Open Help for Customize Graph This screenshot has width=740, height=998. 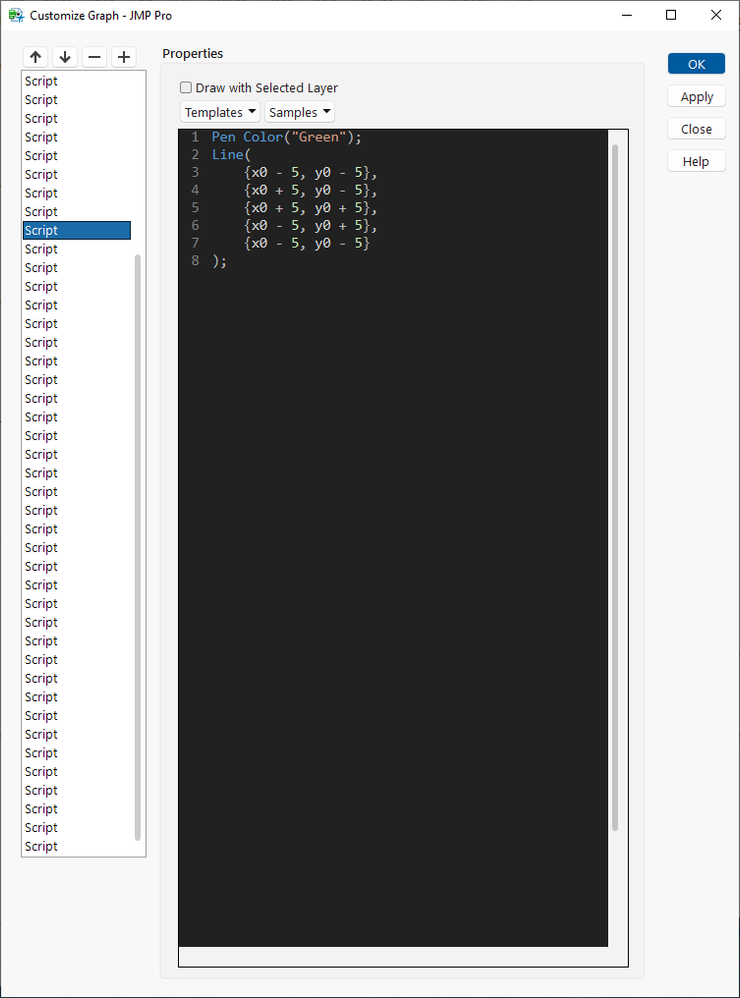click(x=696, y=162)
